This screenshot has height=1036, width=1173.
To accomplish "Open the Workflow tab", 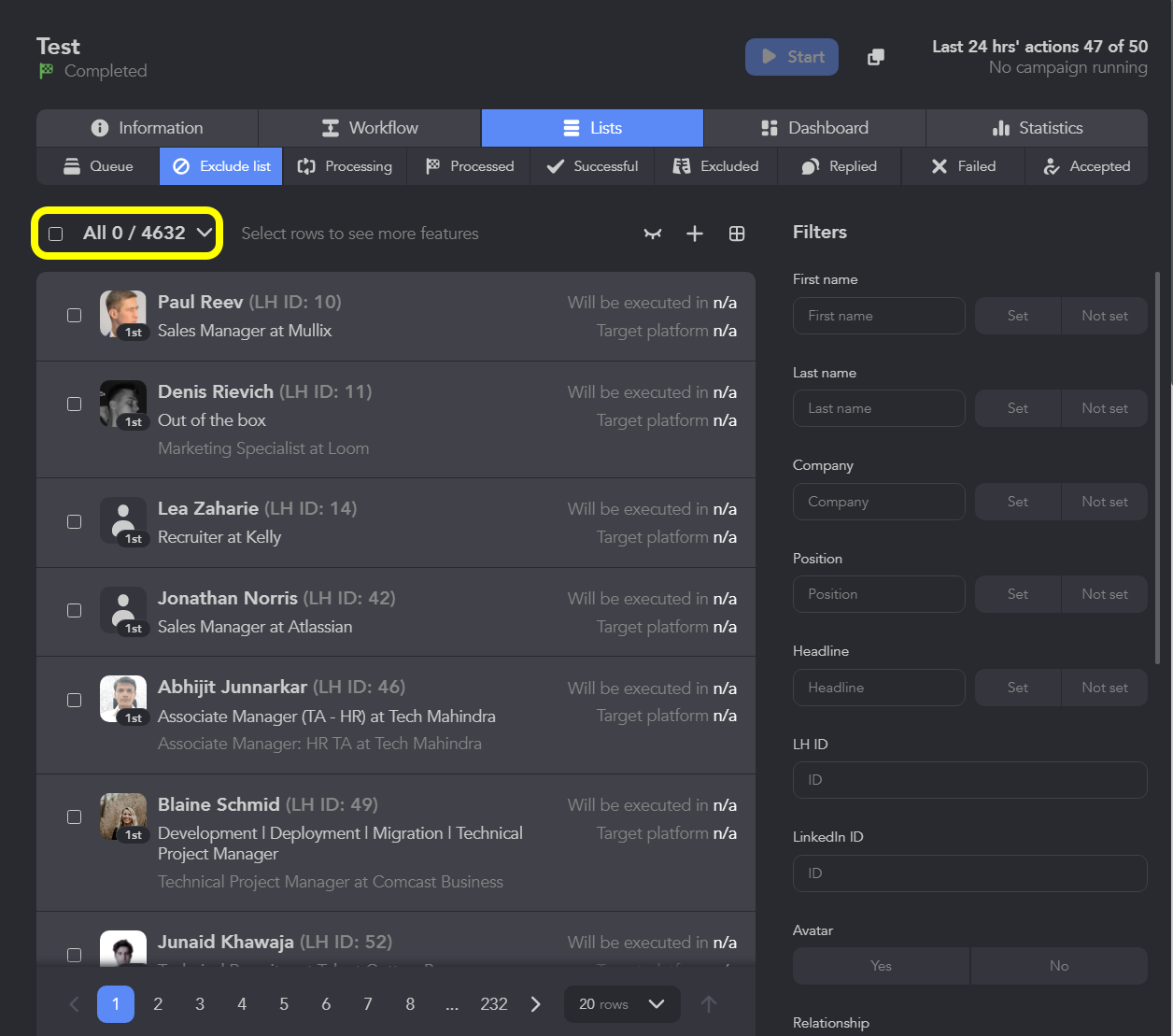I will [370, 128].
